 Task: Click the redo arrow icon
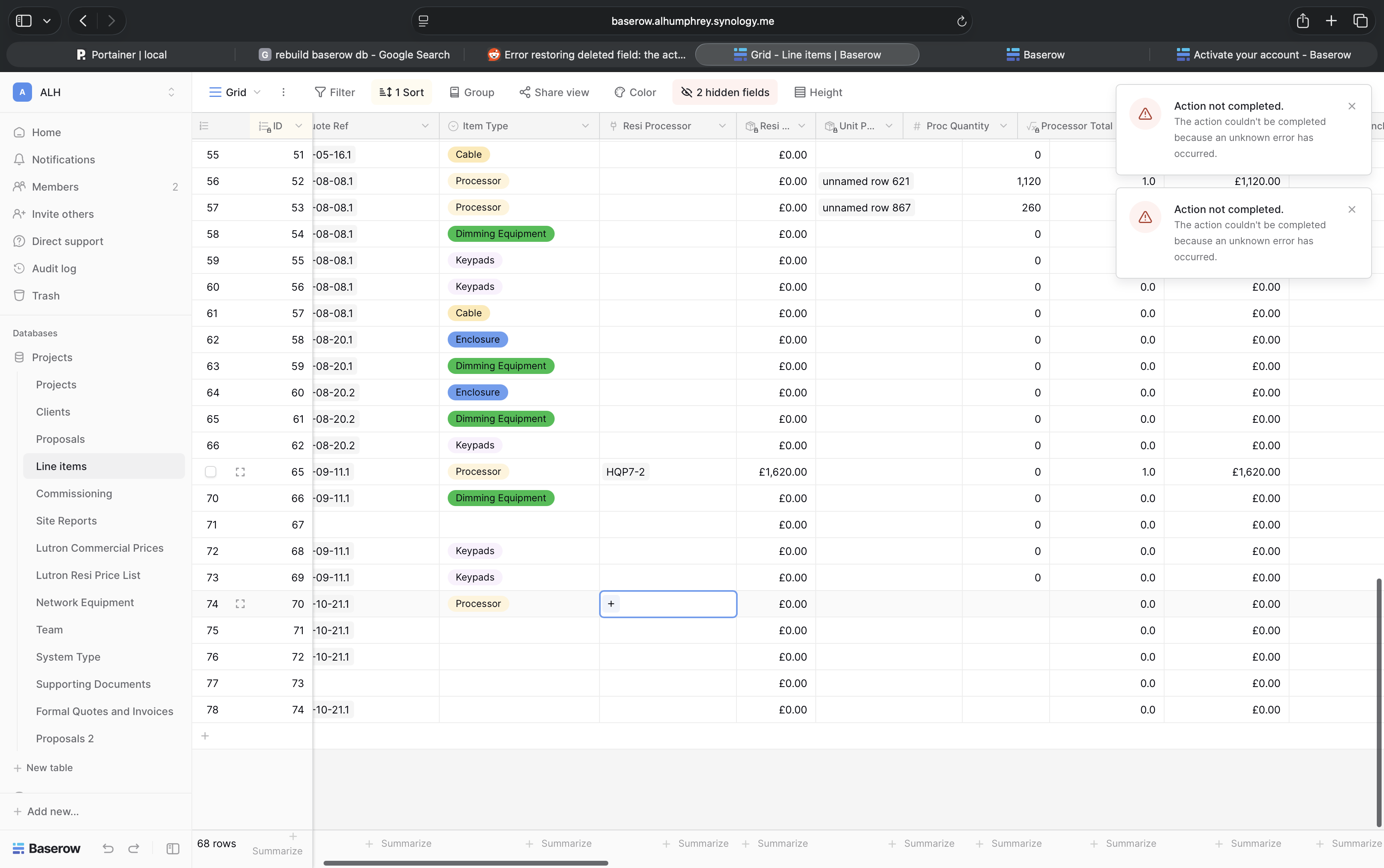click(x=134, y=848)
